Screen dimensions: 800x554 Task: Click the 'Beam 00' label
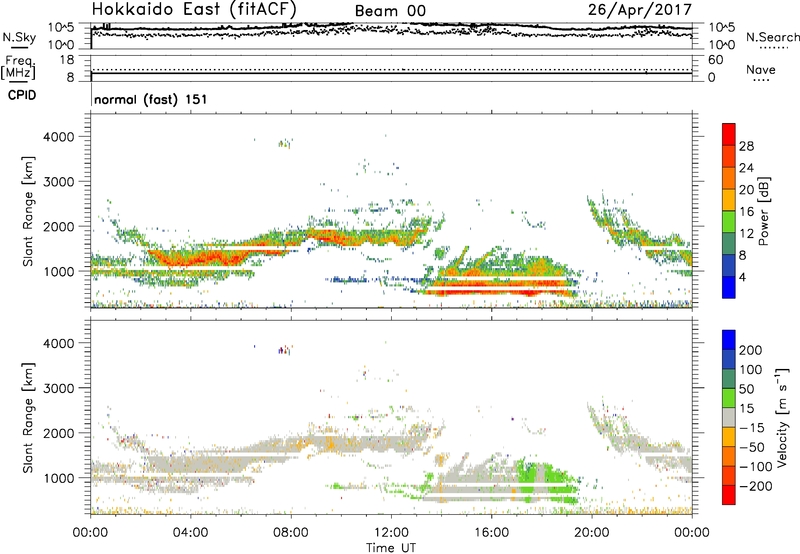pyautogui.click(x=390, y=11)
